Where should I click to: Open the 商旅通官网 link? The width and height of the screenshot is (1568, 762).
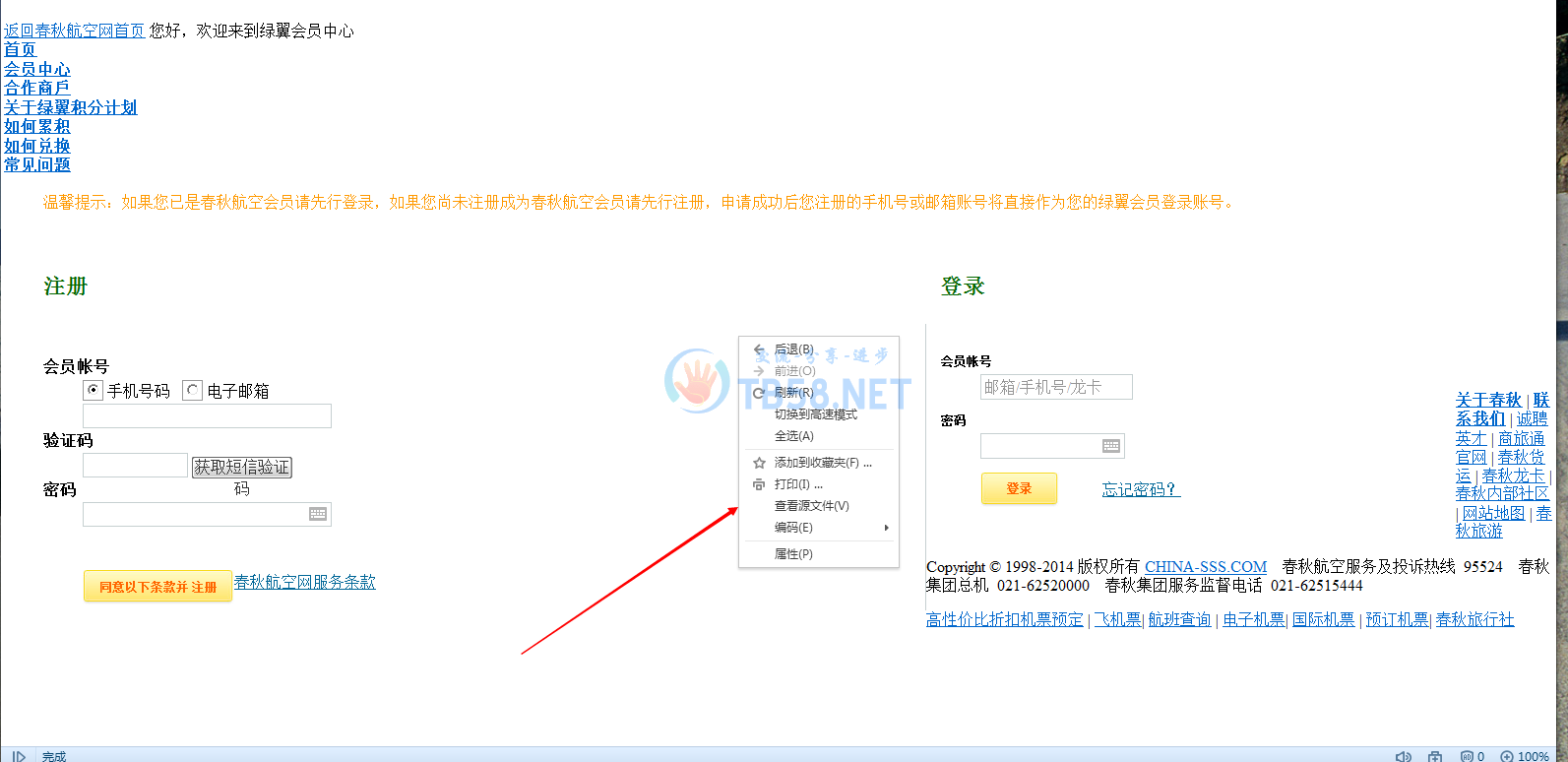[1522, 439]
